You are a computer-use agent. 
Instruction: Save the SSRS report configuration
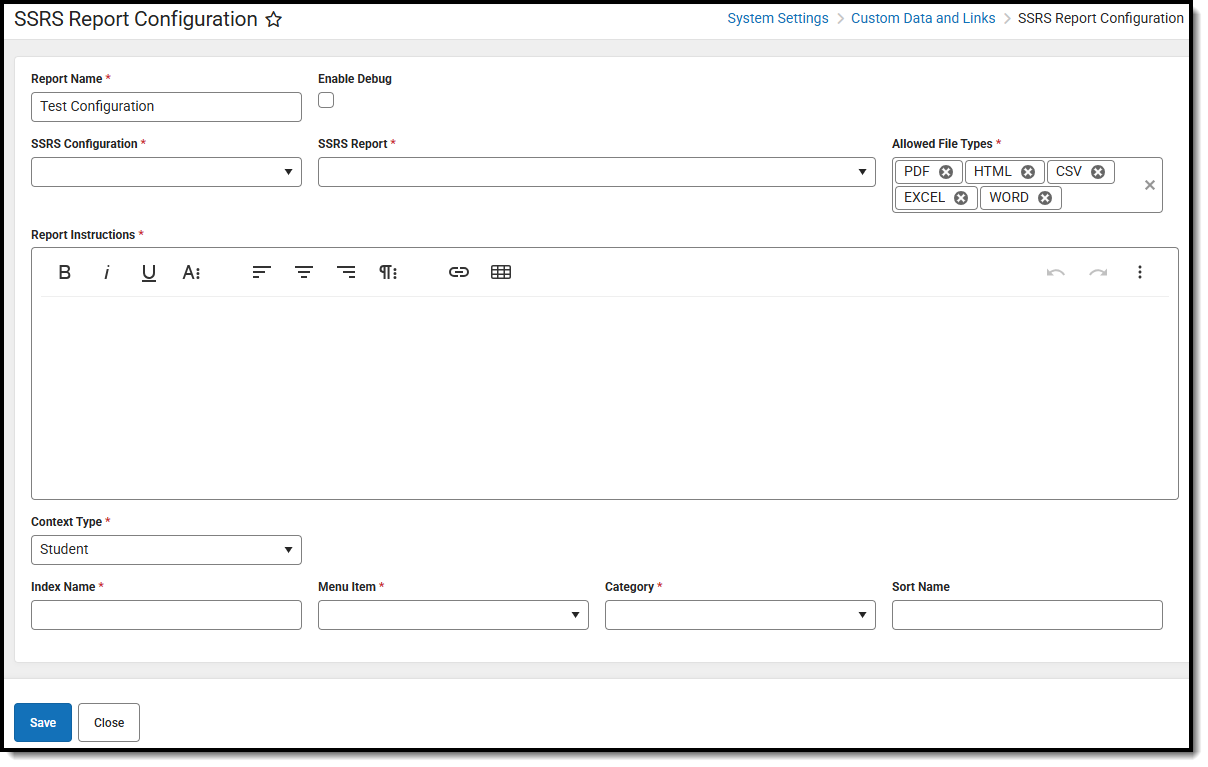tap(42, 722)
